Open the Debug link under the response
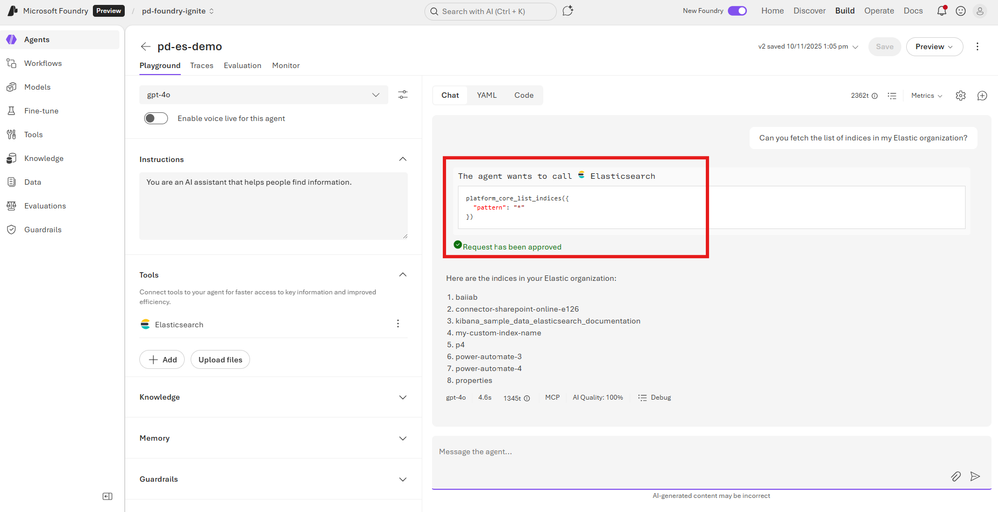998x512 pixels. click(x=654, y=397)
